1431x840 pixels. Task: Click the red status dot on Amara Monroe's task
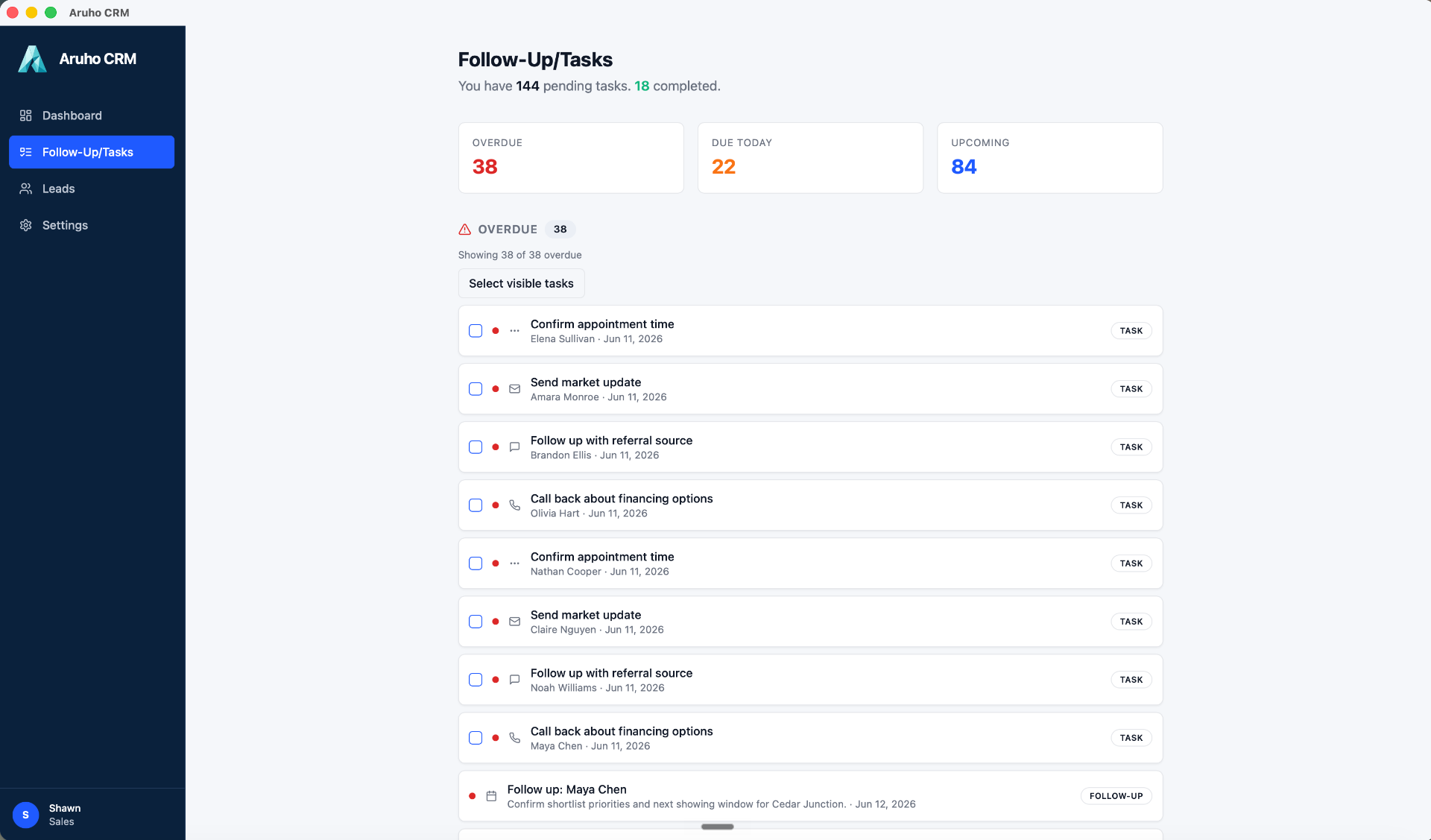click(496, 389)
